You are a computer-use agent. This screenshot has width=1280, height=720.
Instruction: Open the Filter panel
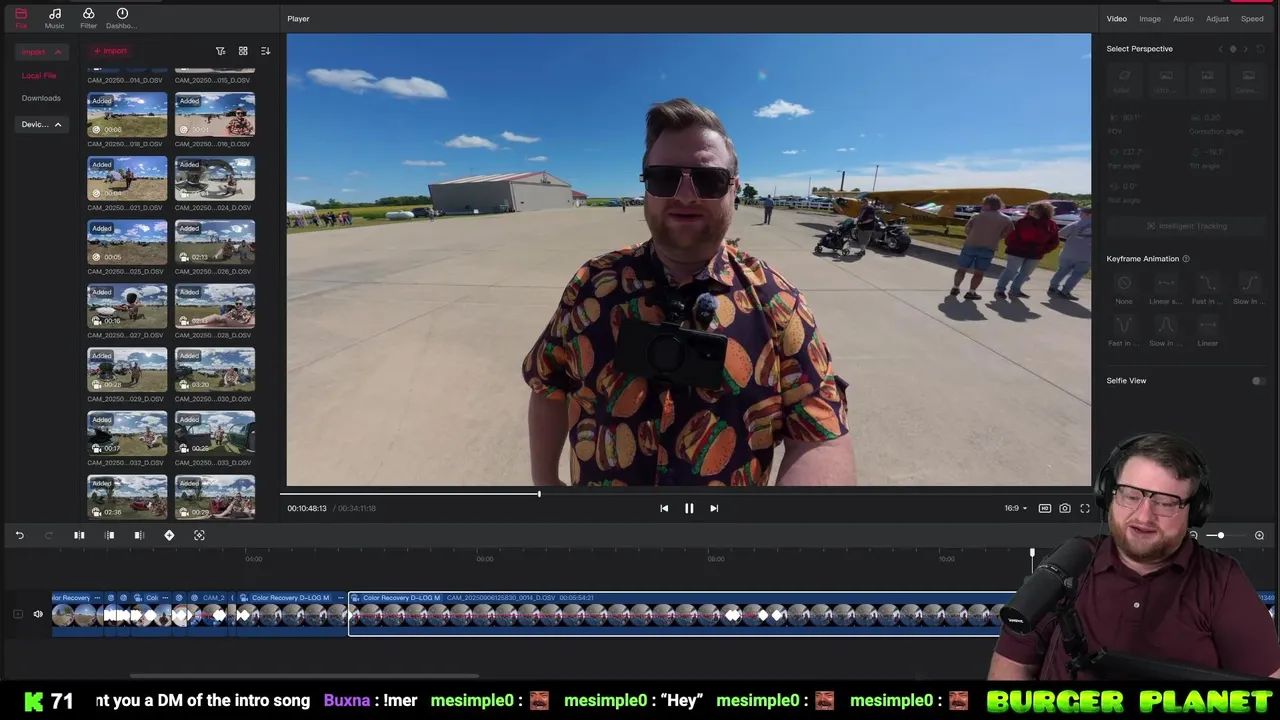[x=88, y=18]
